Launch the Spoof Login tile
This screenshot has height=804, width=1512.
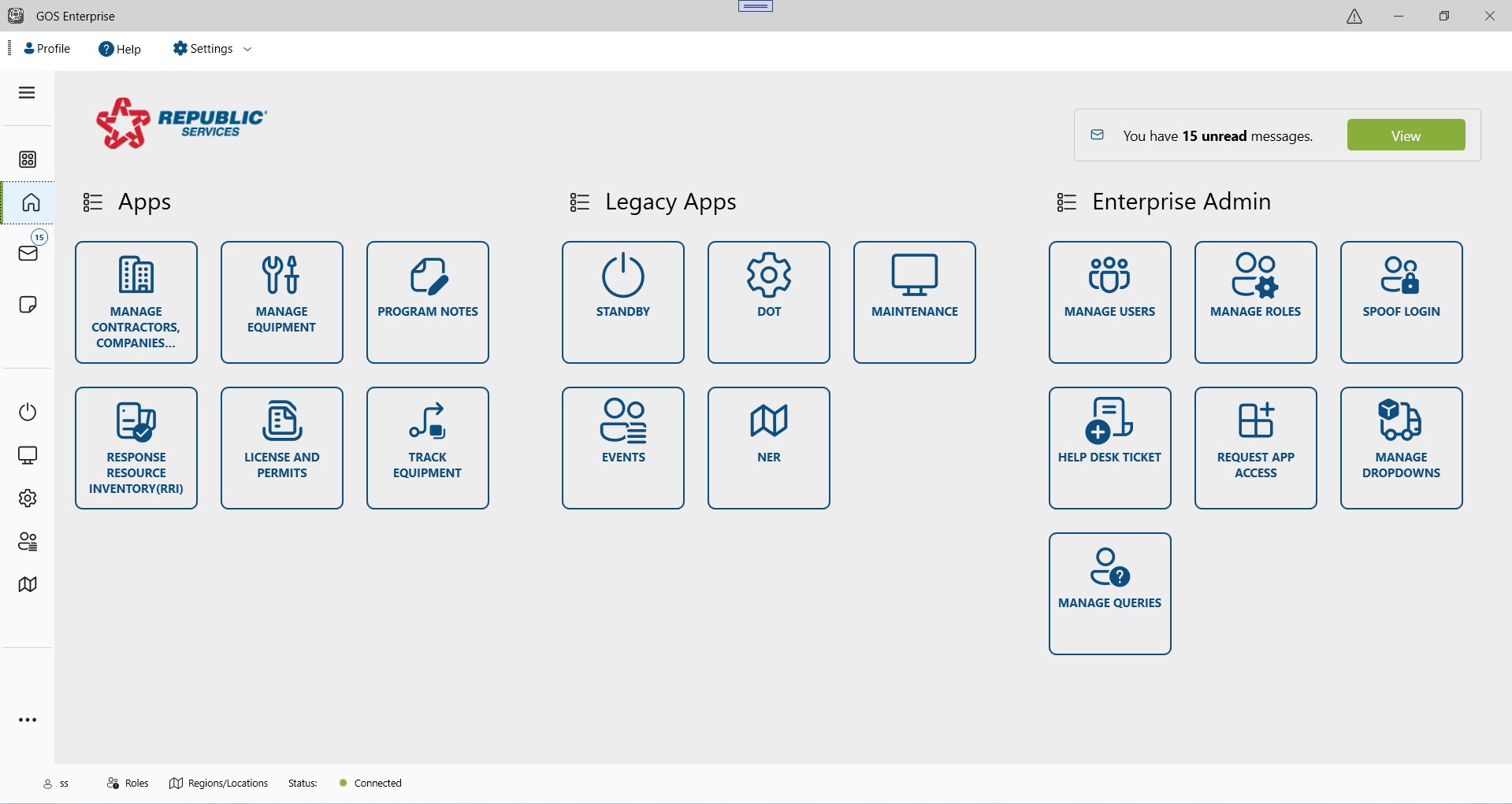click(x=1400, y=302)
